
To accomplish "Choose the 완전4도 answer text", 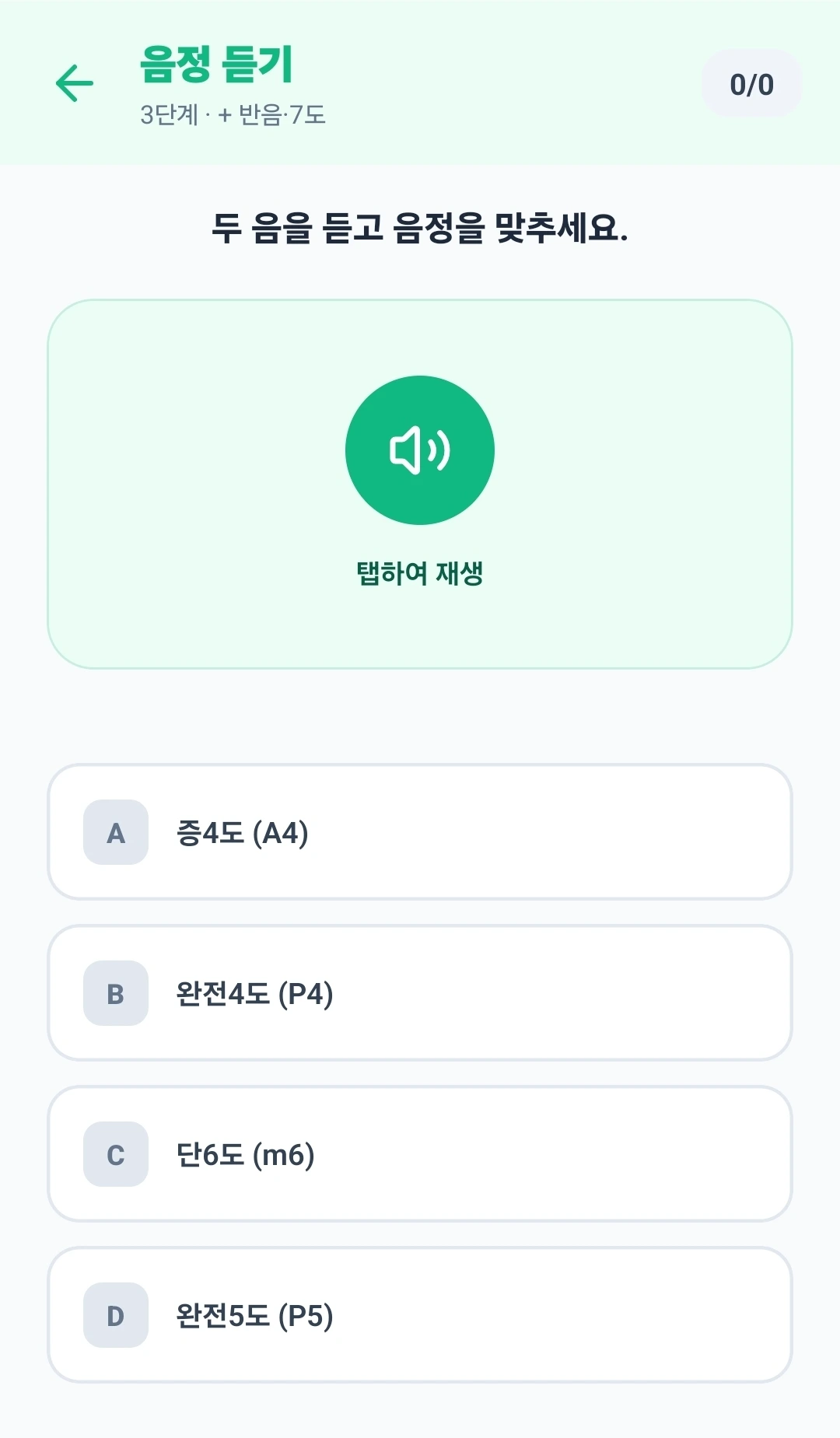I will 222,994.
